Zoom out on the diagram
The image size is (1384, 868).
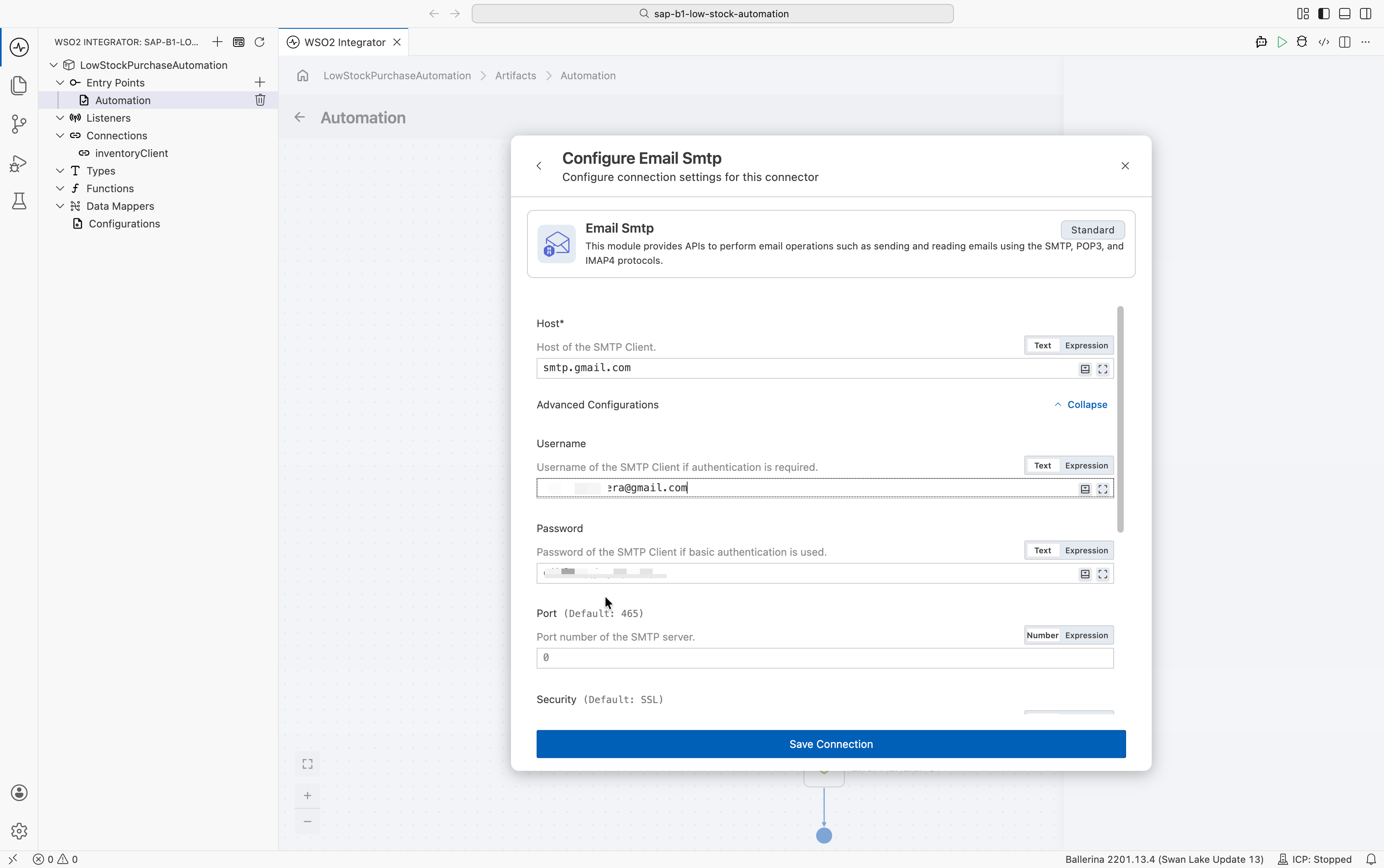(x=308, y=822)
